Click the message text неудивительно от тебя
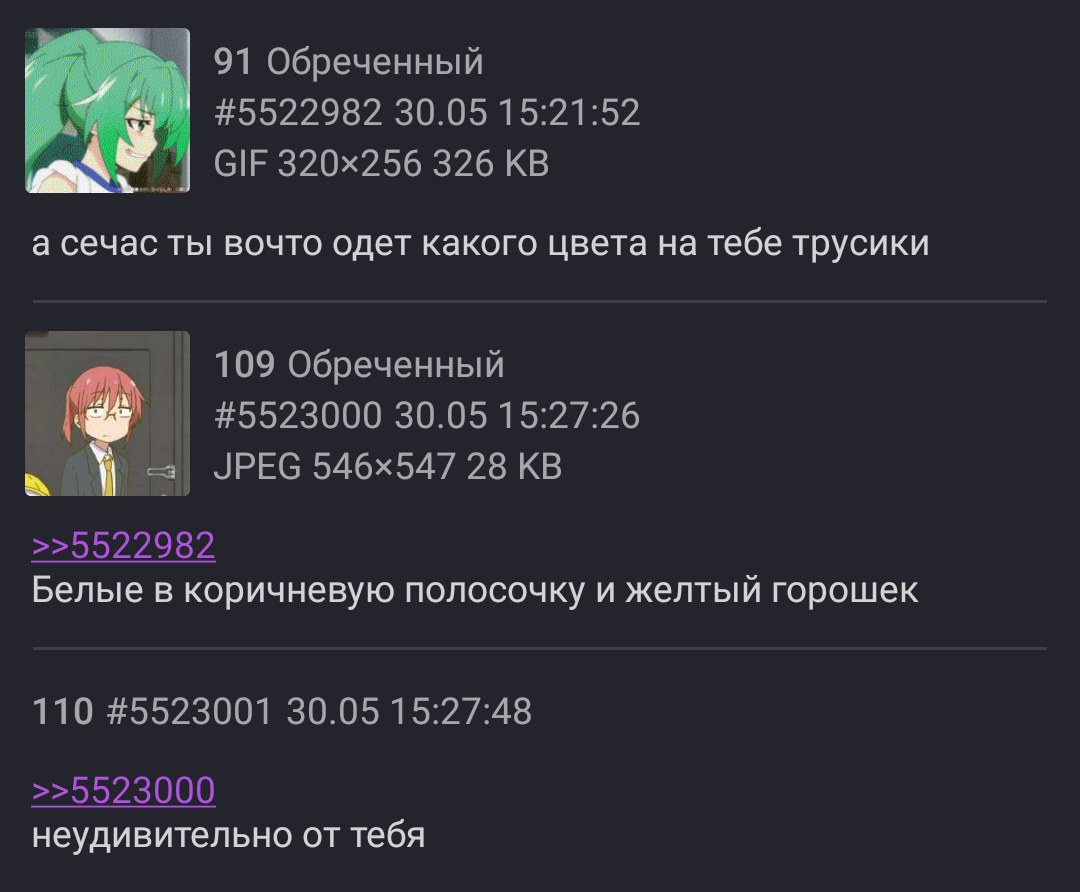This screenshot has height=892, width=1080. [x=229, y=836]
